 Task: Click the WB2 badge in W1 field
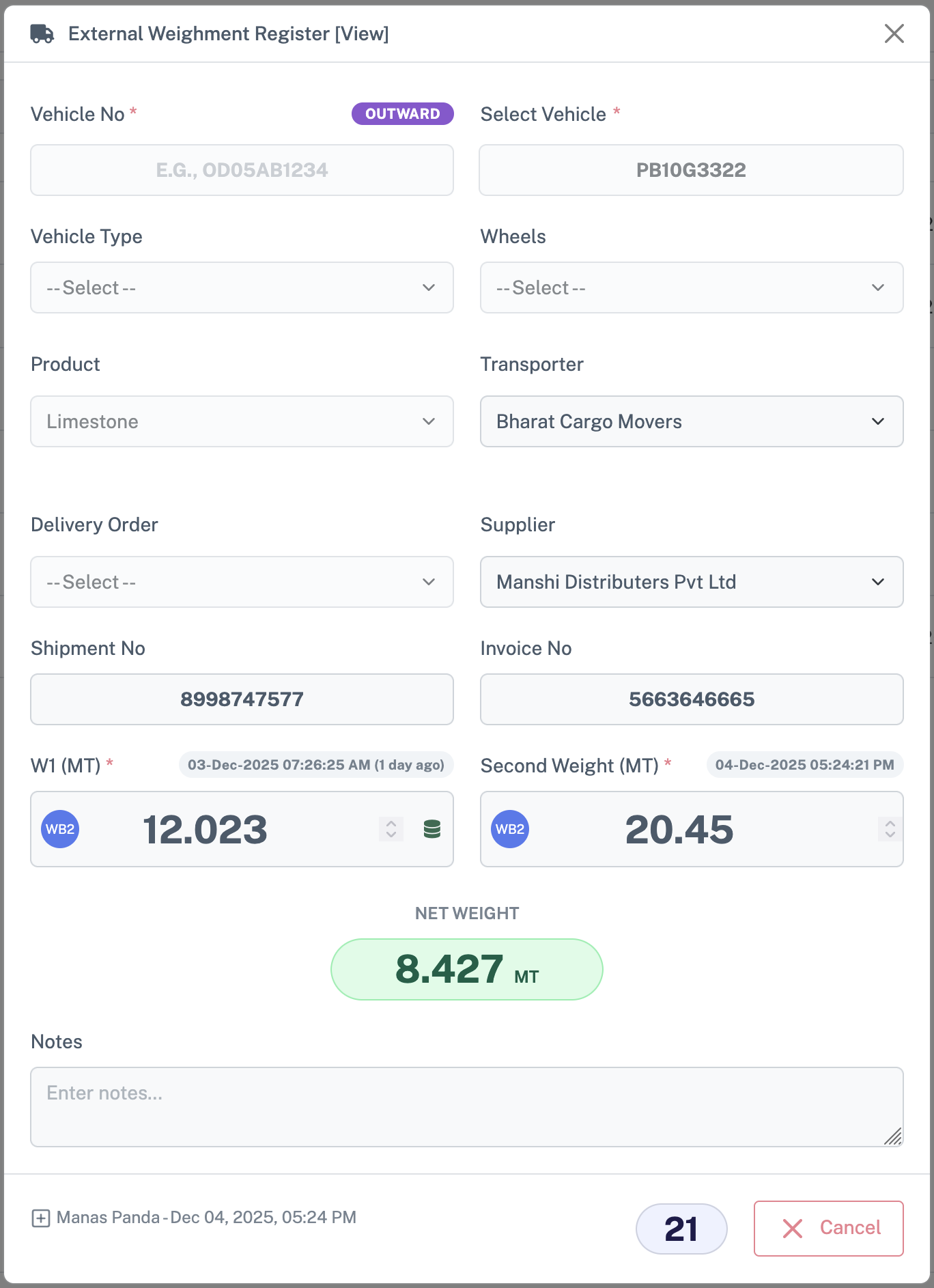(x=60, y=829)
